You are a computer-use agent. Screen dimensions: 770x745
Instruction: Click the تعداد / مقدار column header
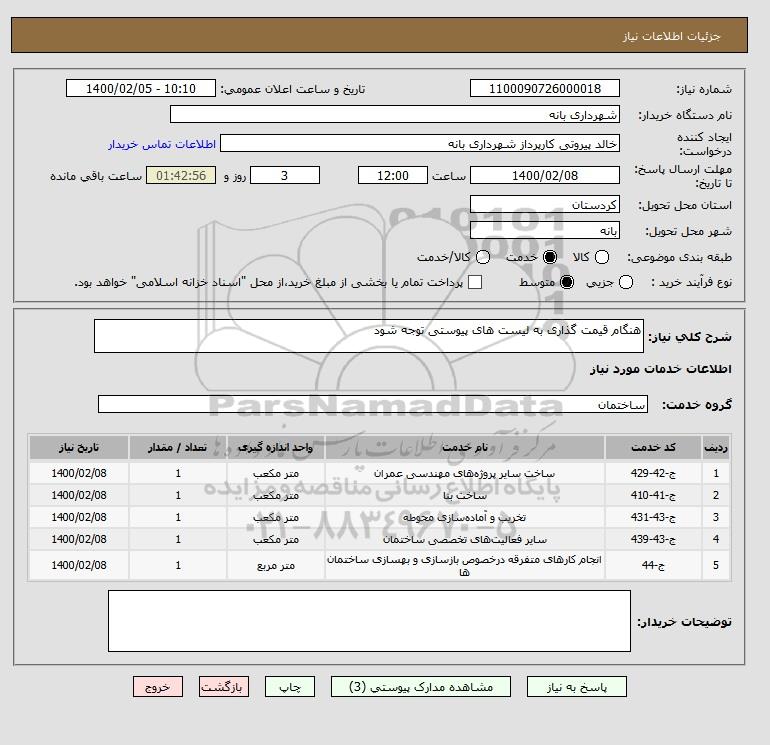coord(178,447)
